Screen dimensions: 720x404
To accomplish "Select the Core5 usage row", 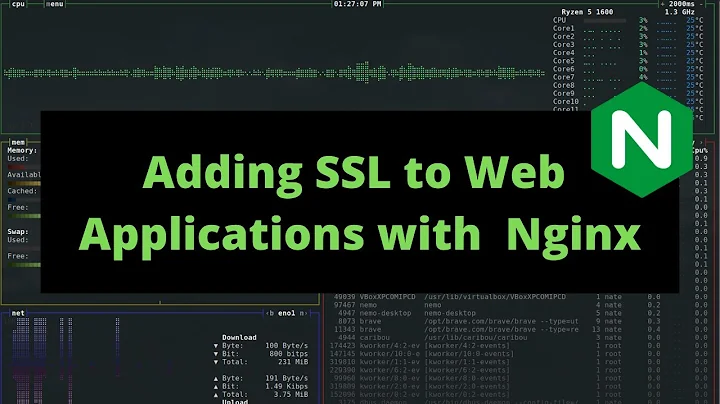I will [628, 61].
